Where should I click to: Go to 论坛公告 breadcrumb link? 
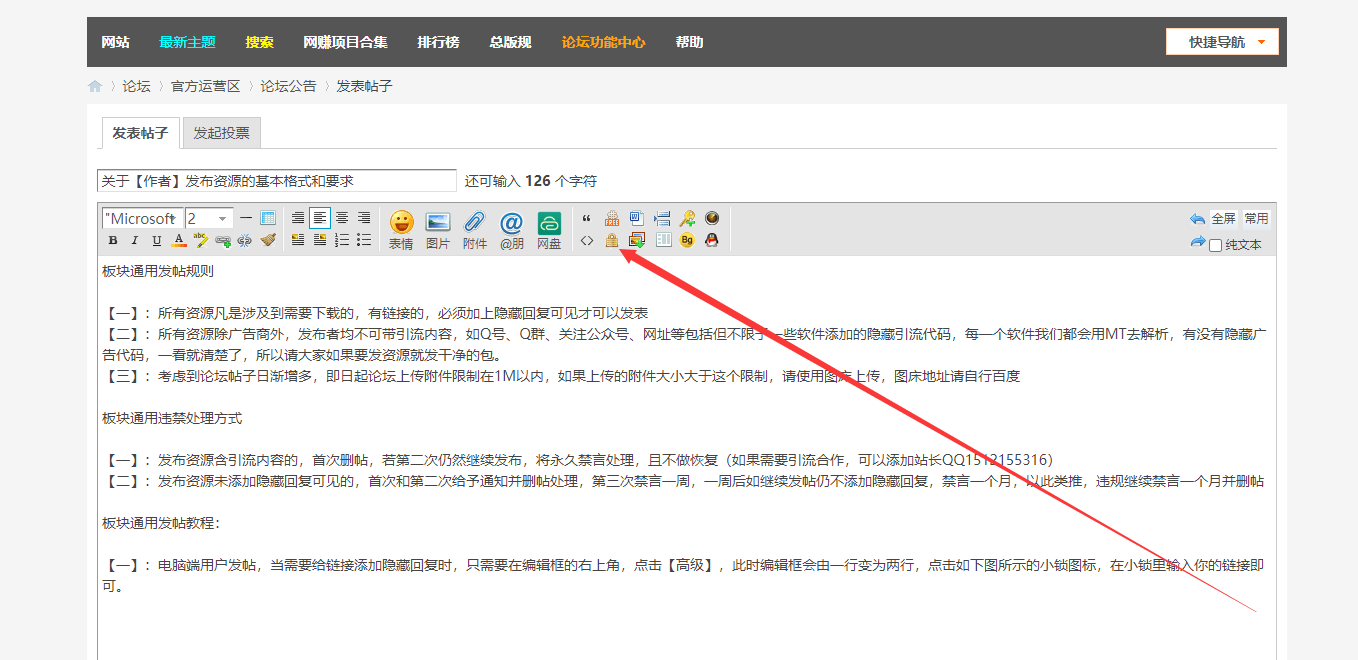[x=288, y=86]
